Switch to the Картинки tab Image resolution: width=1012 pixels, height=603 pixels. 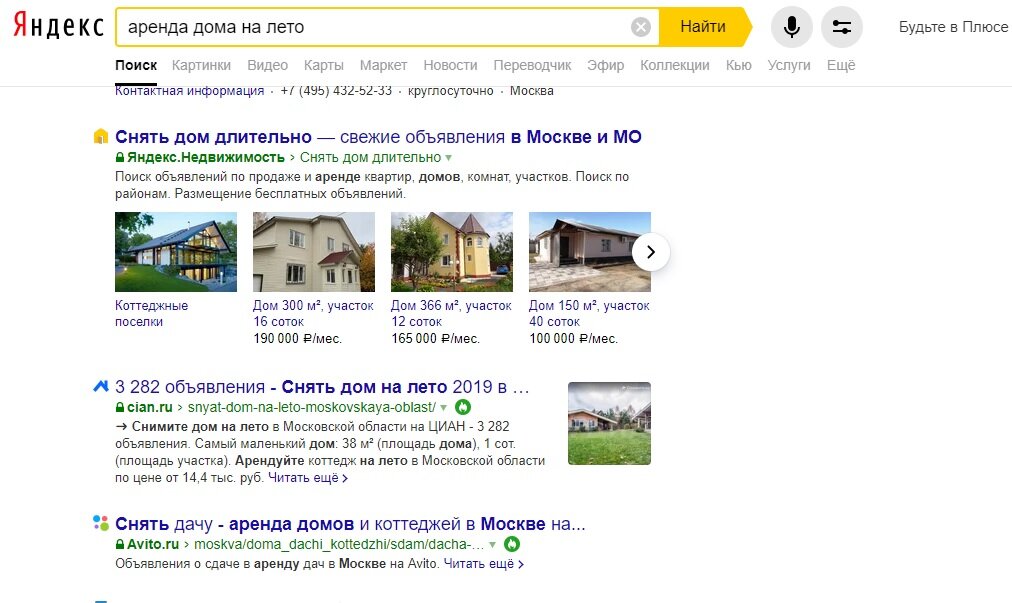[201, 65]
